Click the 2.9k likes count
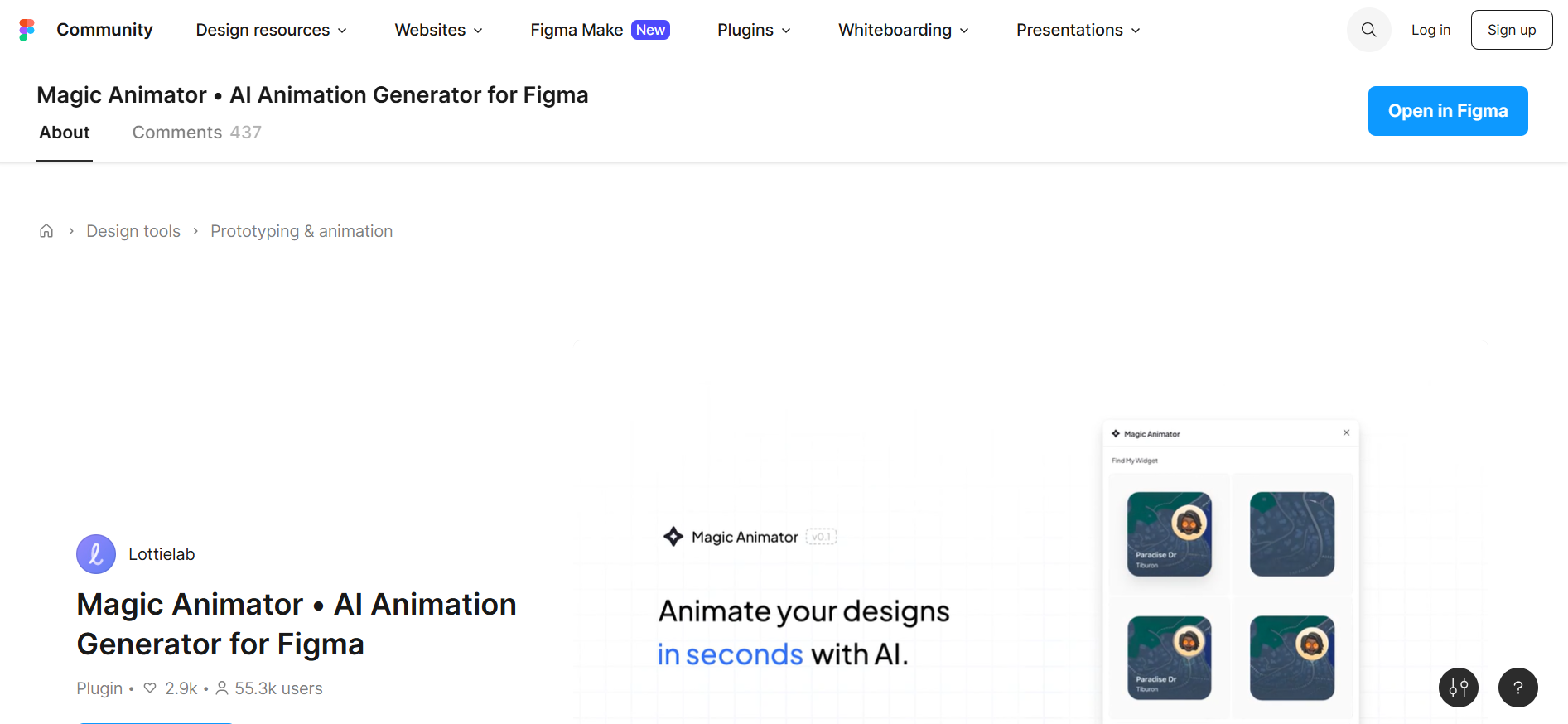The height and width of the screenshot is (724, 1568). pos(181,688)
